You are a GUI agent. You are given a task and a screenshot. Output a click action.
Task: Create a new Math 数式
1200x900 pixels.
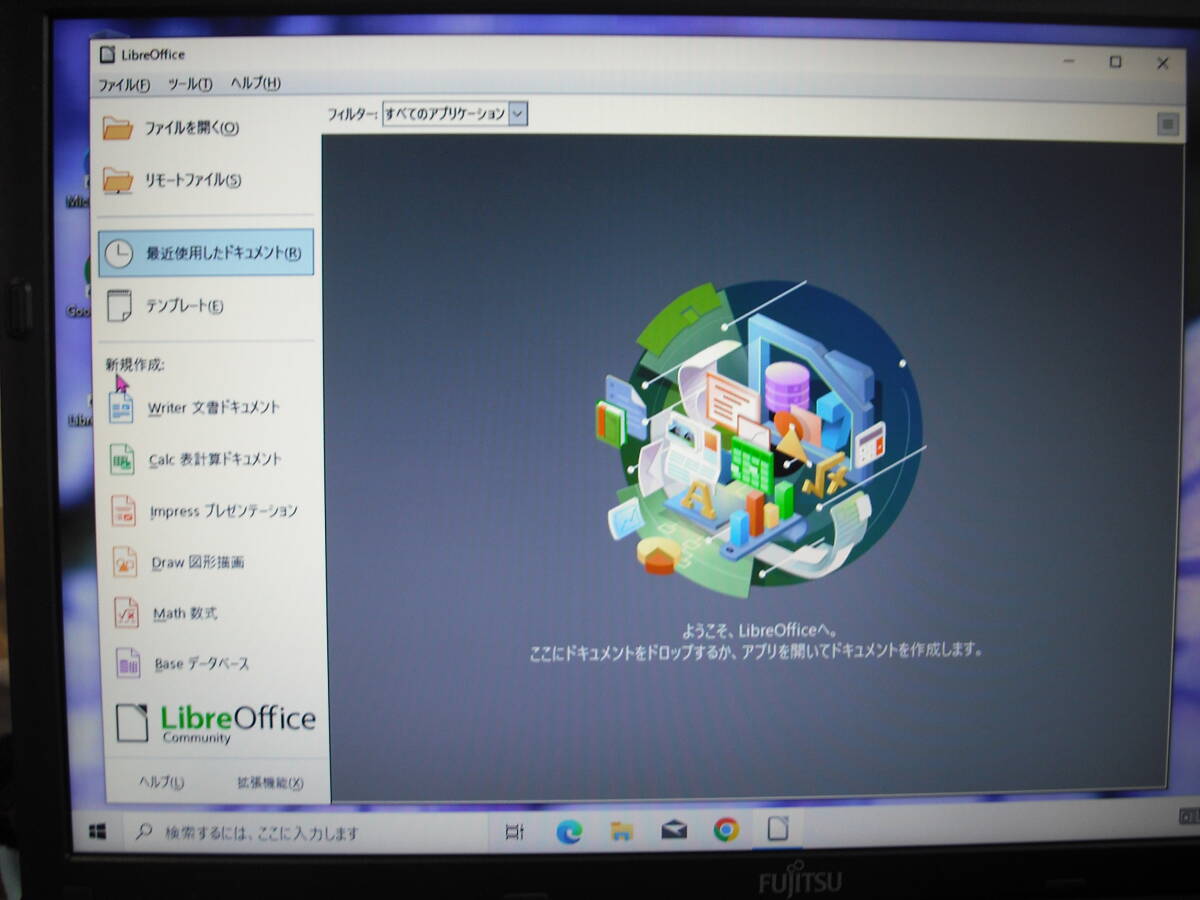click(166, 613)
